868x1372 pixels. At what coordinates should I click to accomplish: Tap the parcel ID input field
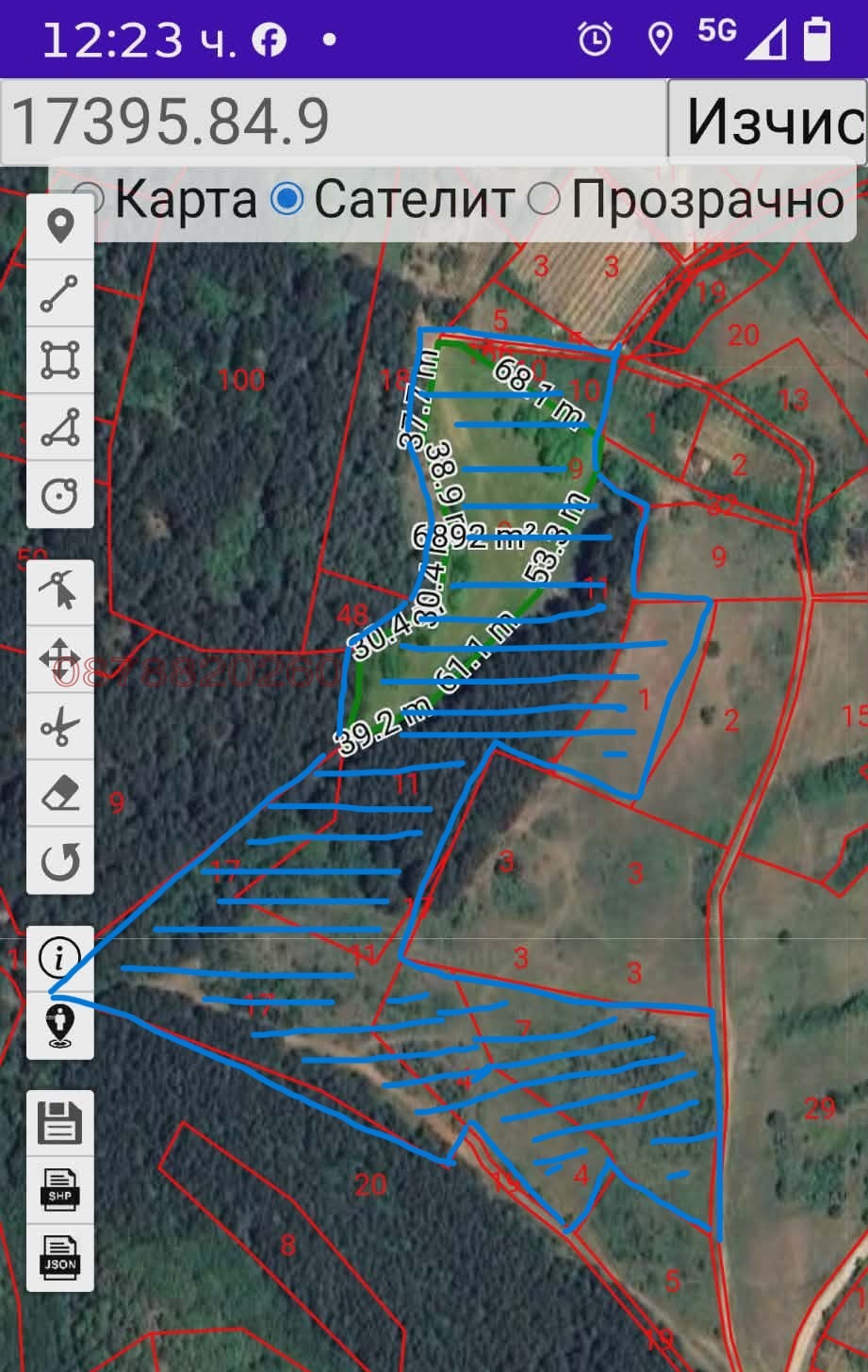coord(334,122)
